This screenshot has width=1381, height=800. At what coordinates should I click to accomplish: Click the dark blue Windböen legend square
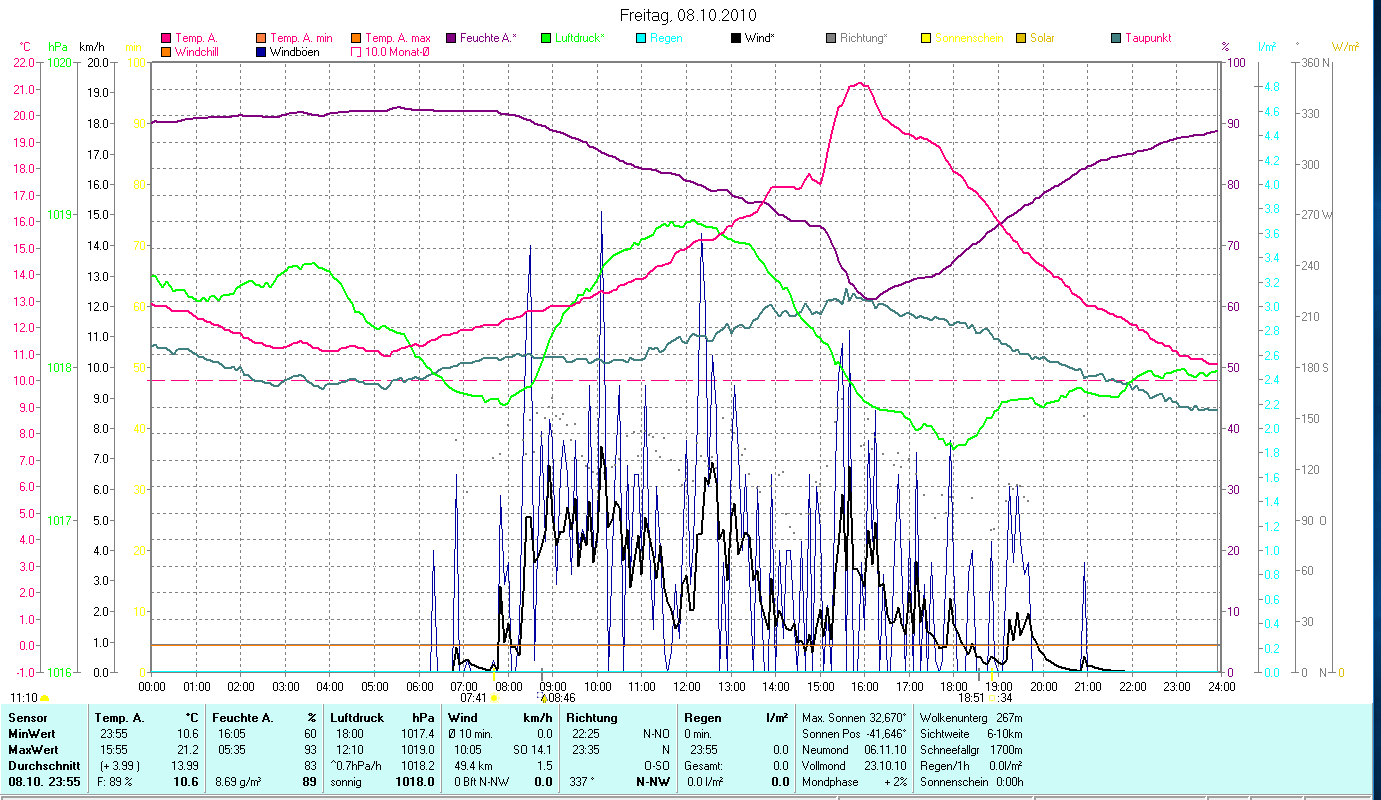pyautogui.click(x=262, y=52)
